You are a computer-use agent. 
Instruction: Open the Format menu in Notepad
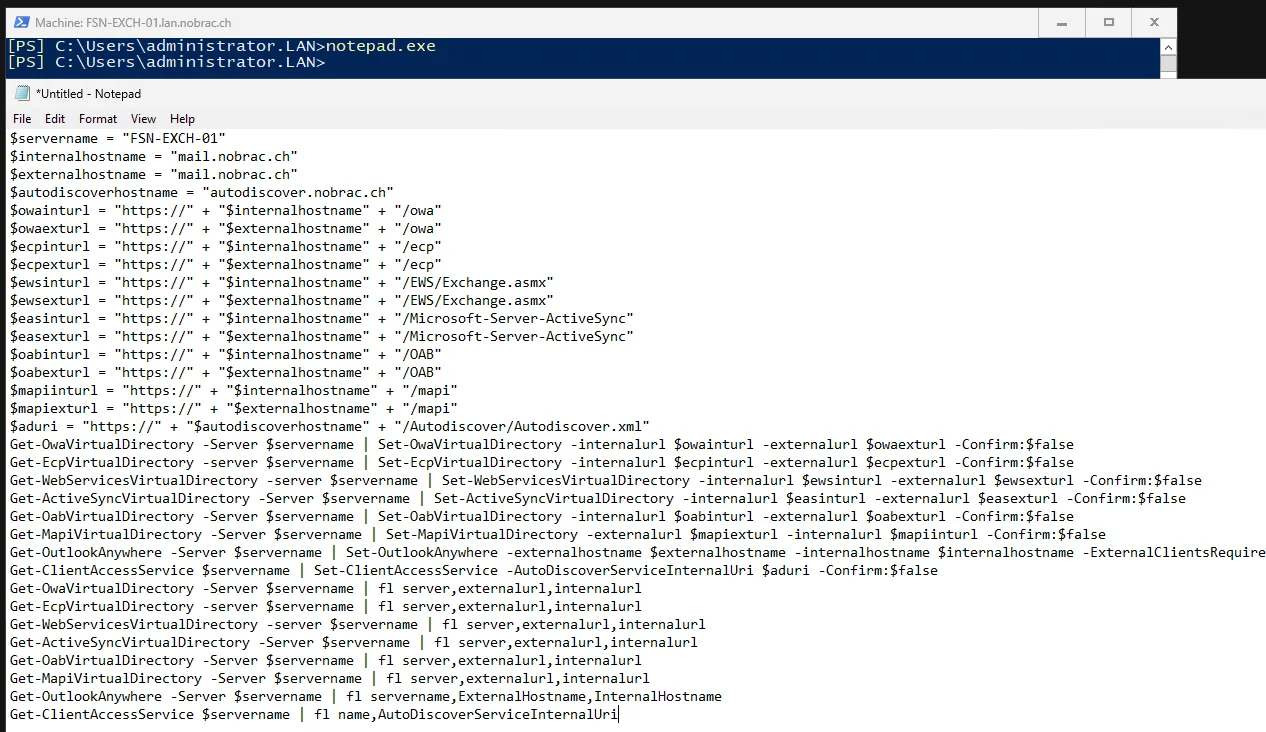click(98, 119)
